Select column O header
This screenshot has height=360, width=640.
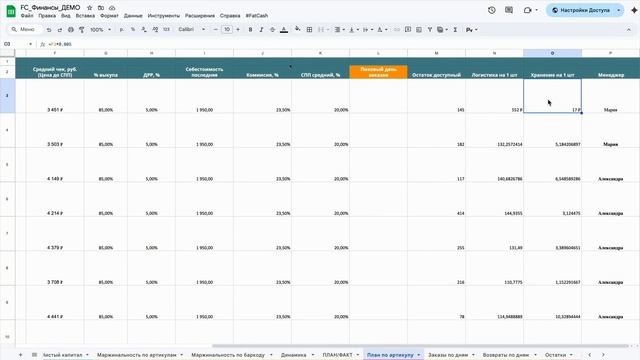coord(552,53)
